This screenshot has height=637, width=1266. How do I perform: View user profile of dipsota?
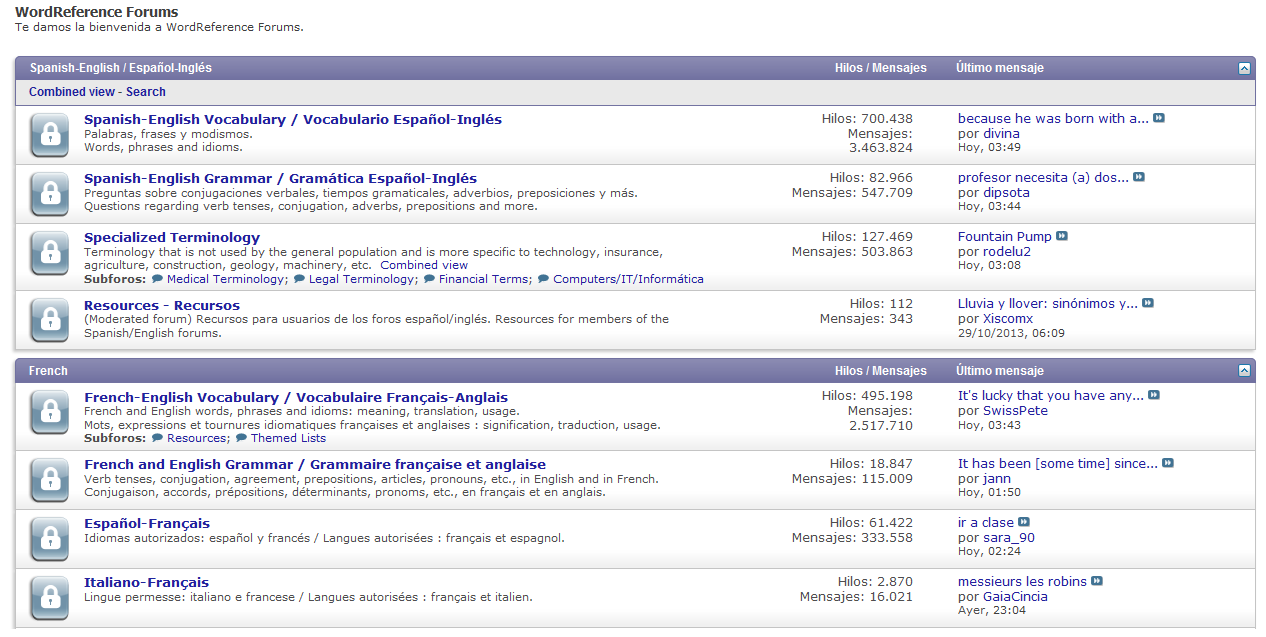click(x=1006, y=193)
